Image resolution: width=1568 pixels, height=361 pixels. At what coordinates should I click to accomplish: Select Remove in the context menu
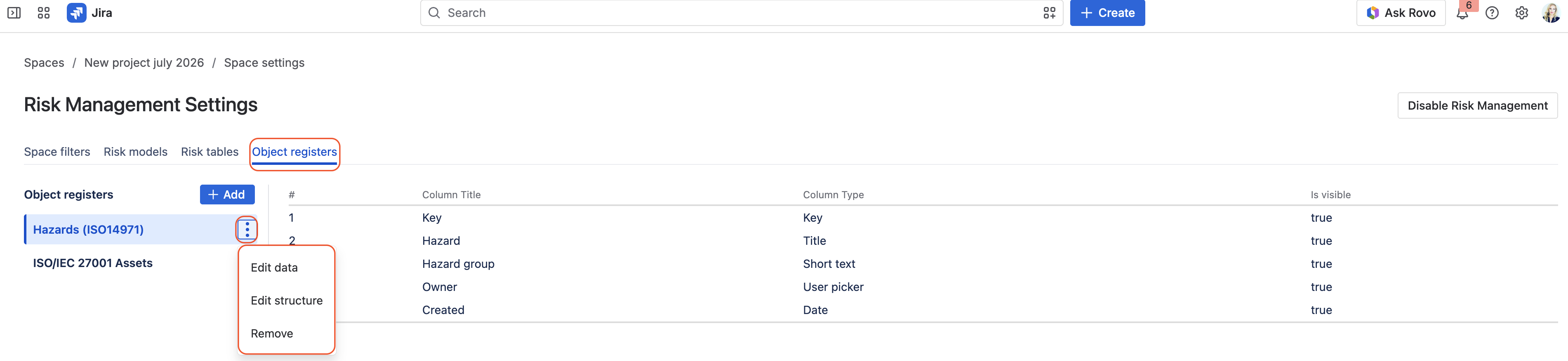tap(271, 333)
